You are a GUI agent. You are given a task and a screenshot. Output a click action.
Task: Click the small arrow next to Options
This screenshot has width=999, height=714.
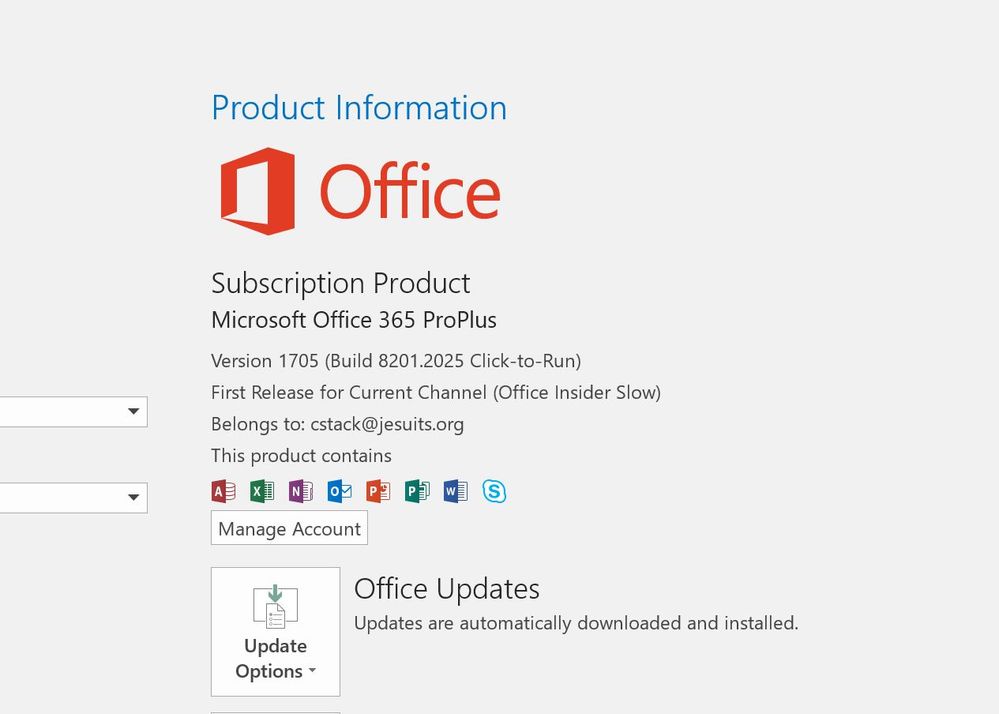coord(312,671)
